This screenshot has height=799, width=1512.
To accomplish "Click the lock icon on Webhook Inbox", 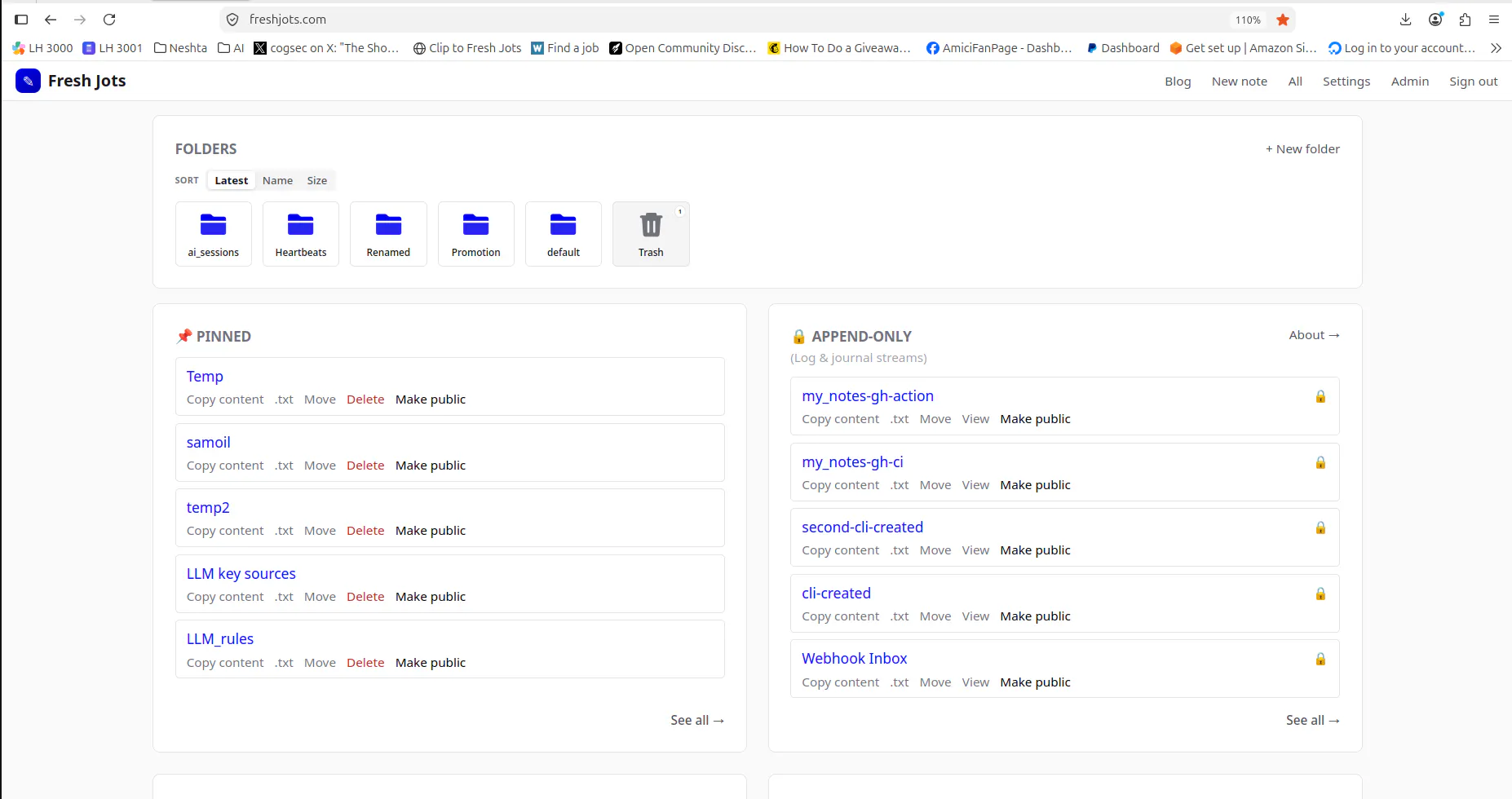I will [1320, 659].
